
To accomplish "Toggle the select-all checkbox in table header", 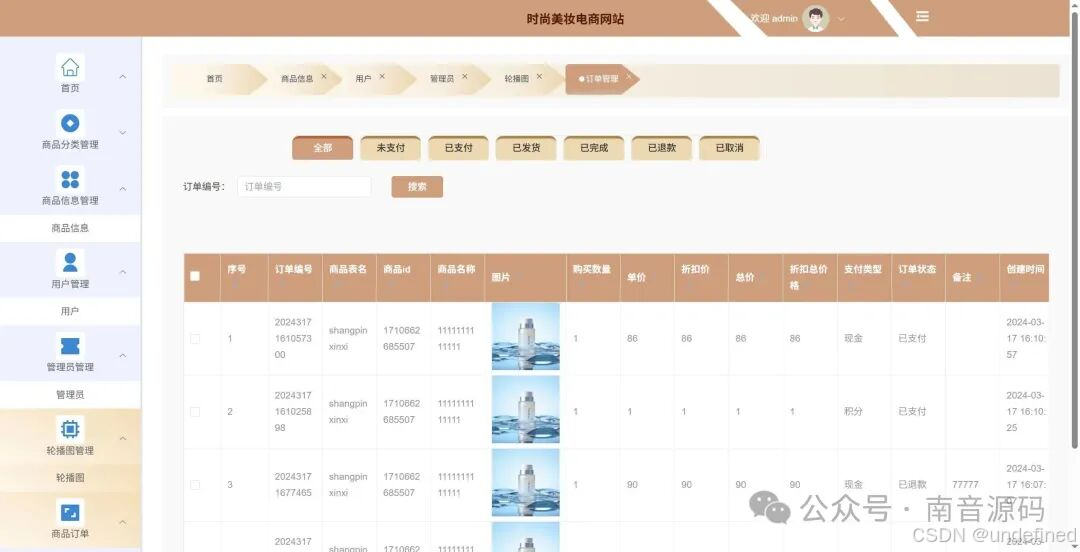I will (195, 276).
